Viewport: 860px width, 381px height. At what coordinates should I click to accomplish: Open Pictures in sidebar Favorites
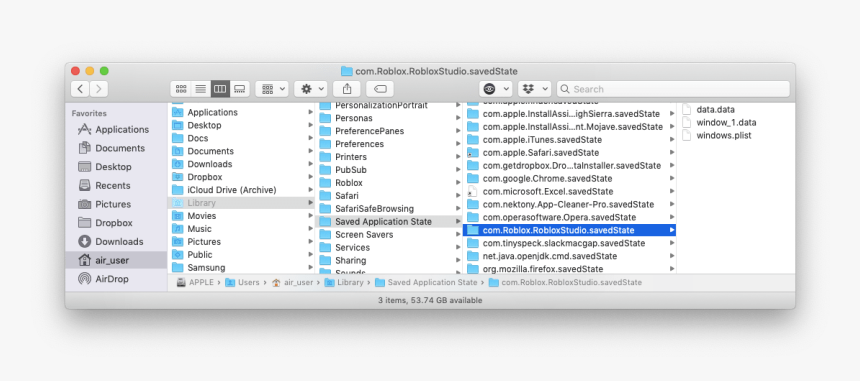tap(105, 204)
